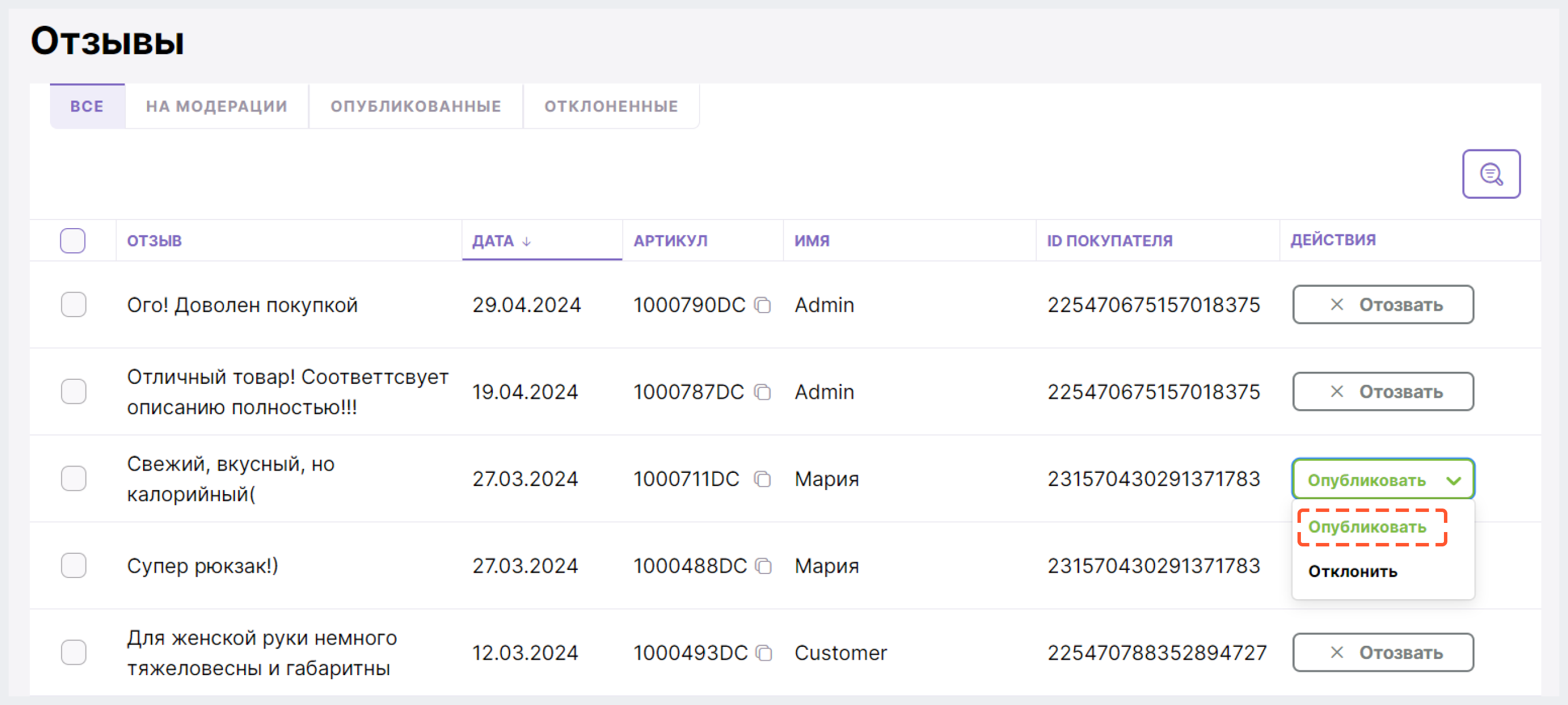Image resolution: width=1568 pixels, height=705 pixels.
Task: Click Отозвать for the Customer review
Action: pyautogui.click(x=1383, y=653)
